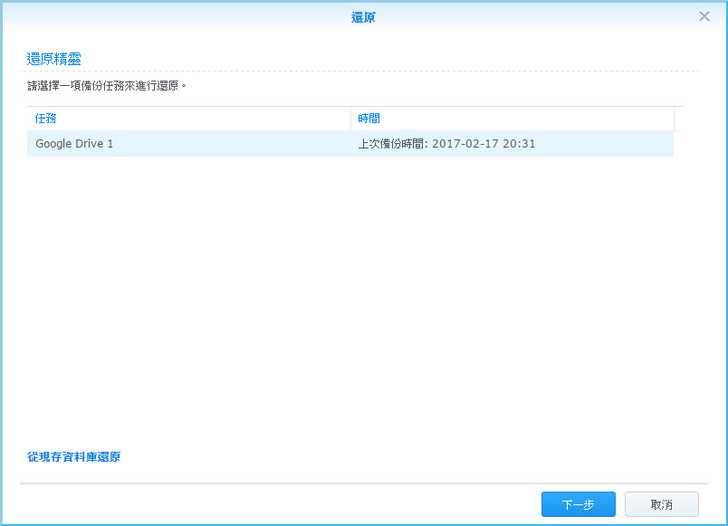This screenshot has width=728, height=526.
Task: Click the 時間 column header
Action: click(x=512, y=118)
